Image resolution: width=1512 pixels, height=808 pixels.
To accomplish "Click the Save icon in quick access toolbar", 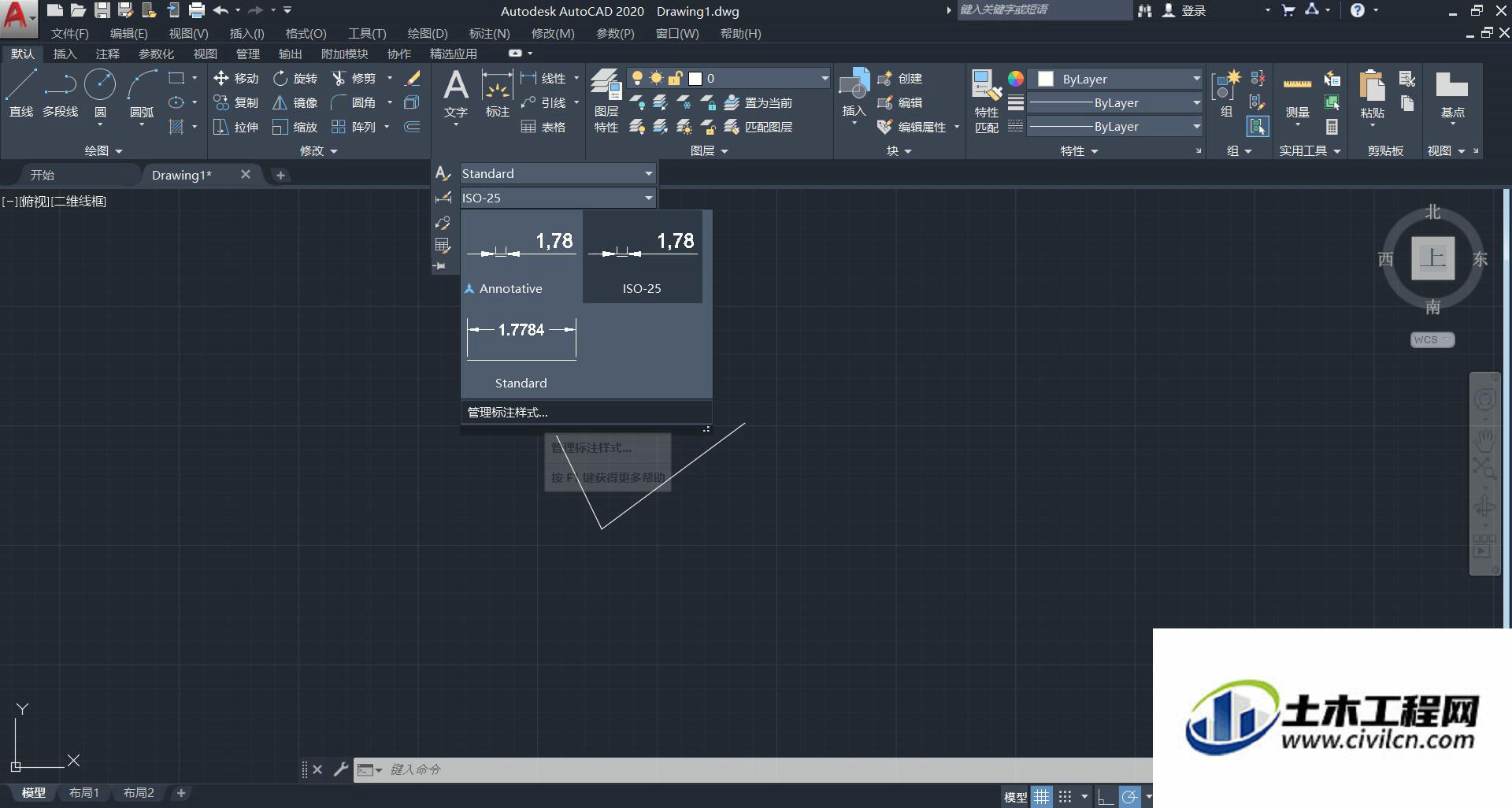I will click(x=102, y=10).
